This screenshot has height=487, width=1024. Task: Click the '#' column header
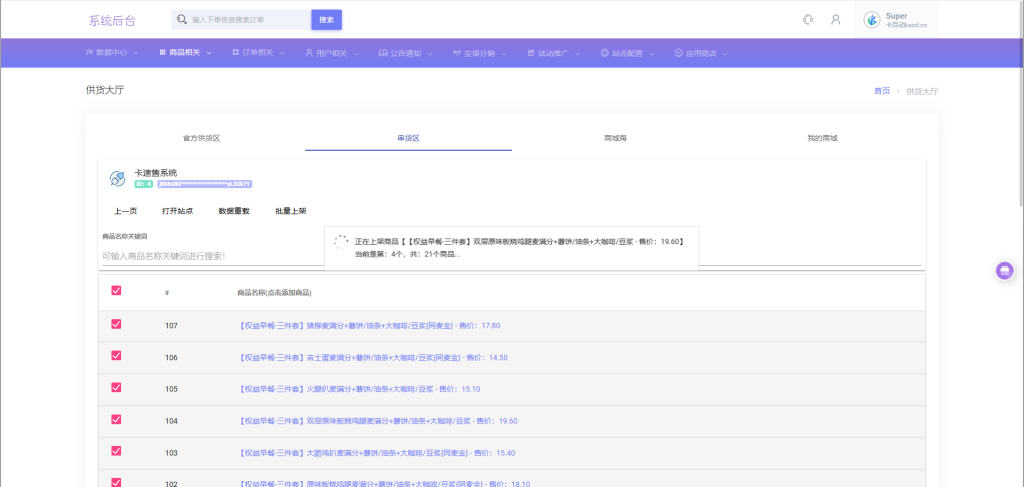(167, 292)
